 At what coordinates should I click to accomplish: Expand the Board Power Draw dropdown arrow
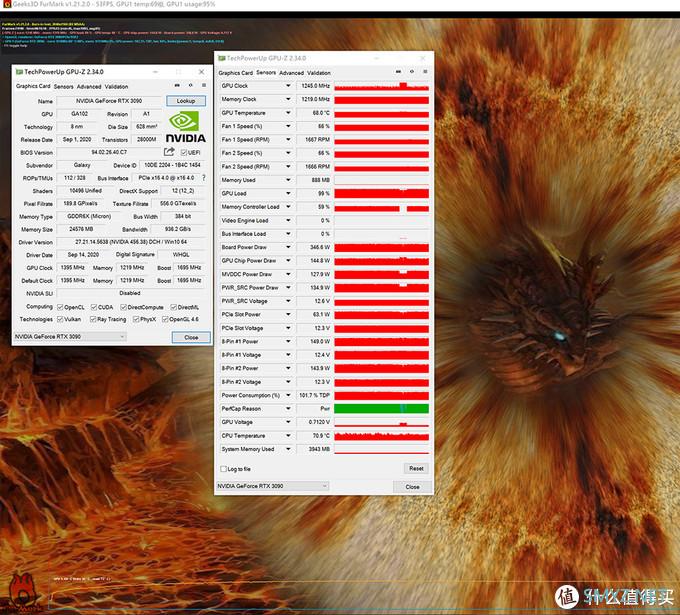click(288, 247)
